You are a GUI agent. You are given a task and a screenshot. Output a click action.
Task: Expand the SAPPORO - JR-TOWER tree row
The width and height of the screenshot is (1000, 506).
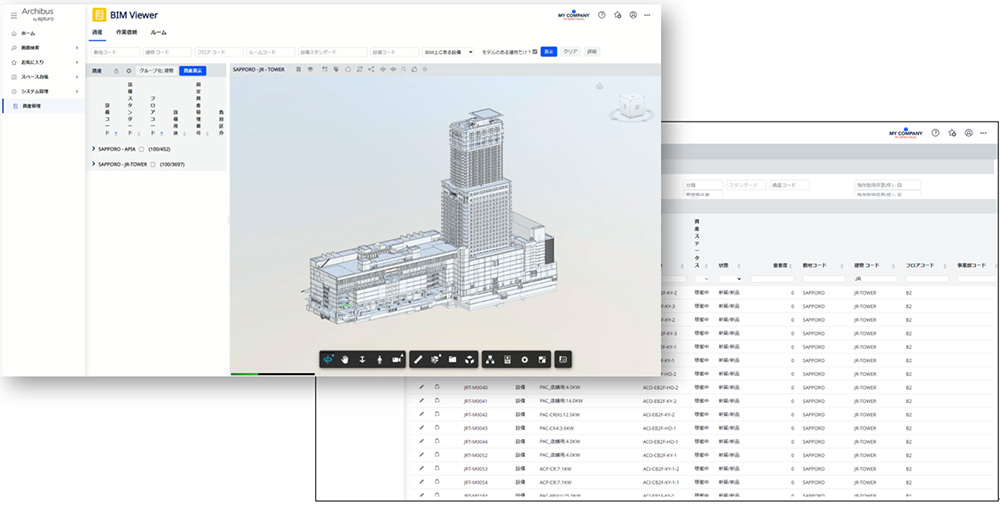93,164
